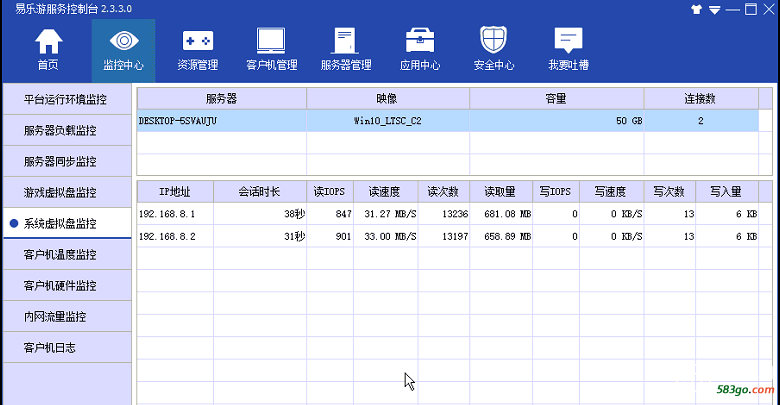The height and width of the screenshot is (405, 780).
Task: Open 应用中心 briefcase icon
Action: pyautogui.click(x=420, y=42)
